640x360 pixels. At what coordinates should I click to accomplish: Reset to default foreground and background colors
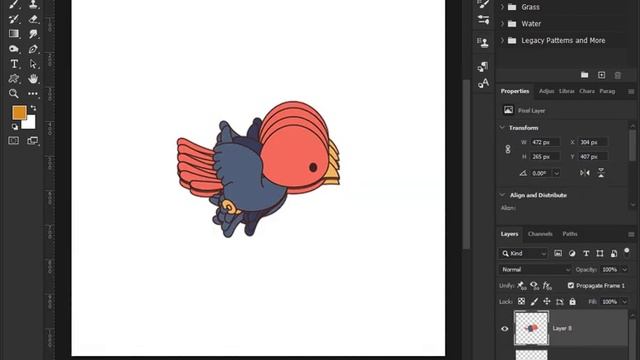15,127
